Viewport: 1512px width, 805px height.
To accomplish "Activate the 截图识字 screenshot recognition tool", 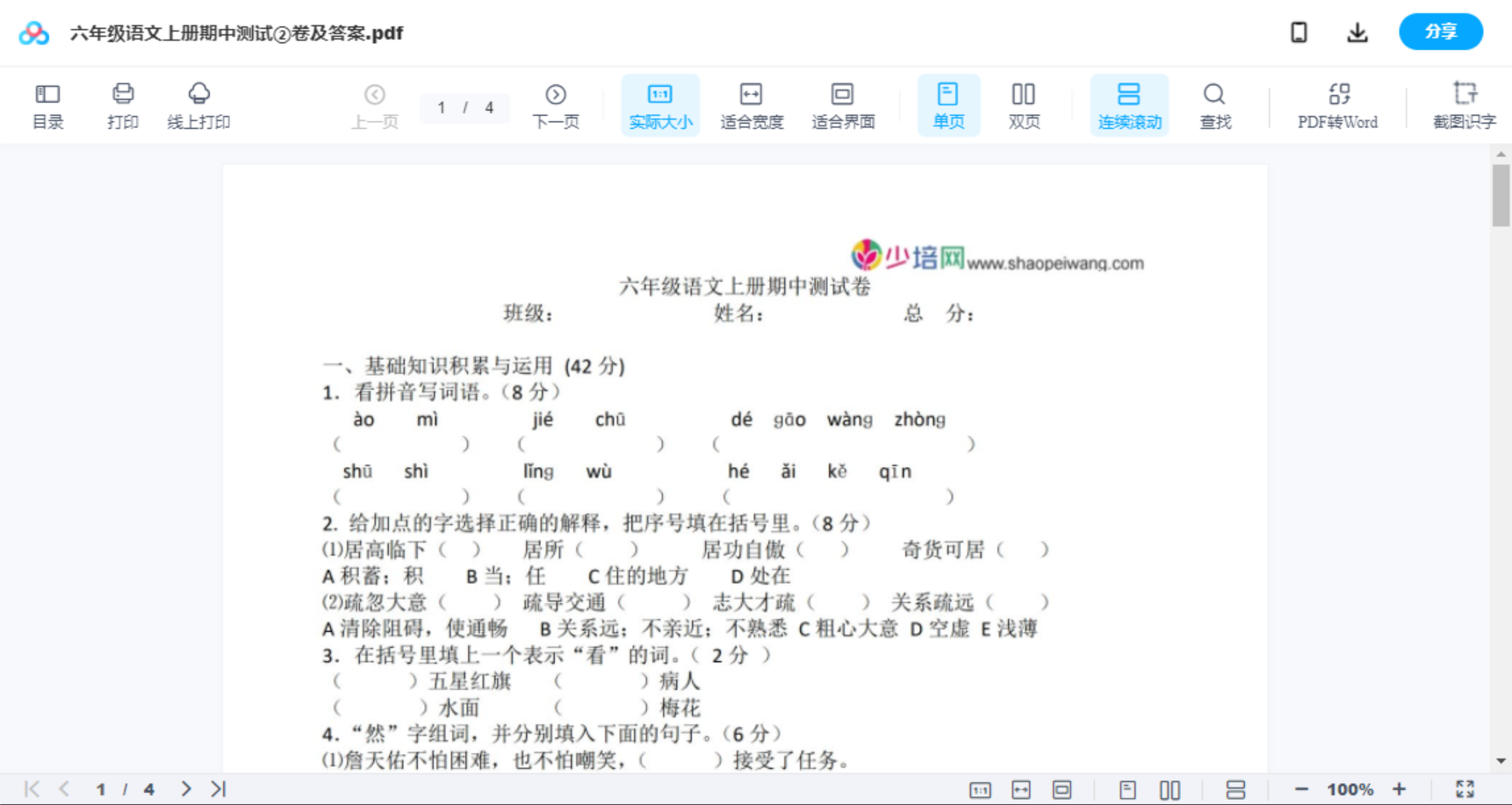I will click(1465, 104).
